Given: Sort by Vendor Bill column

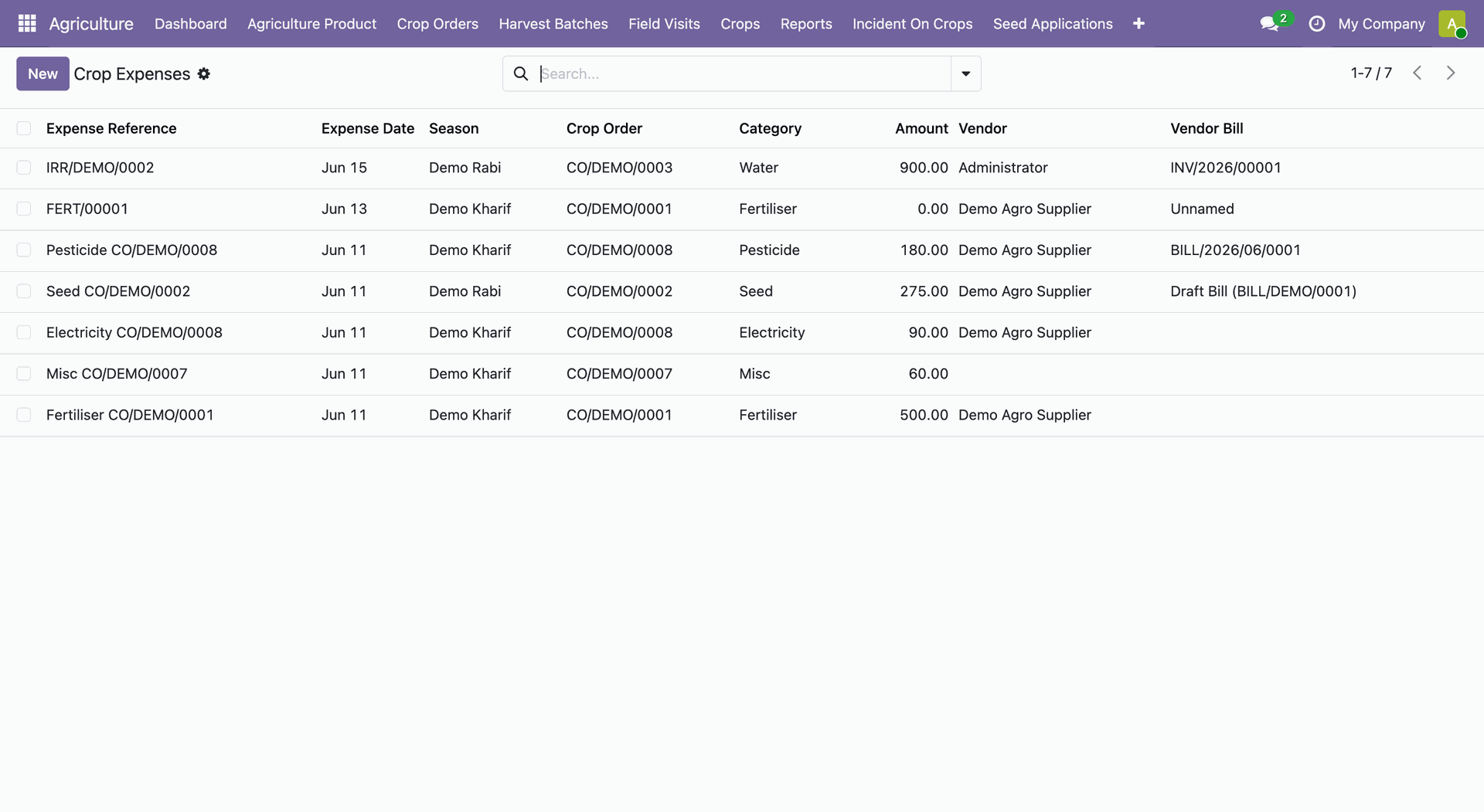Looking at the screenshot, I should (x=1207, y=128).
